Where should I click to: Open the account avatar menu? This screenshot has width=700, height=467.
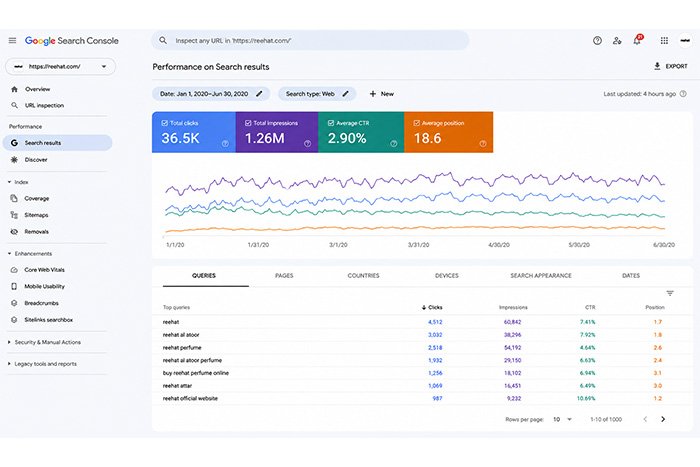point(685,41)
